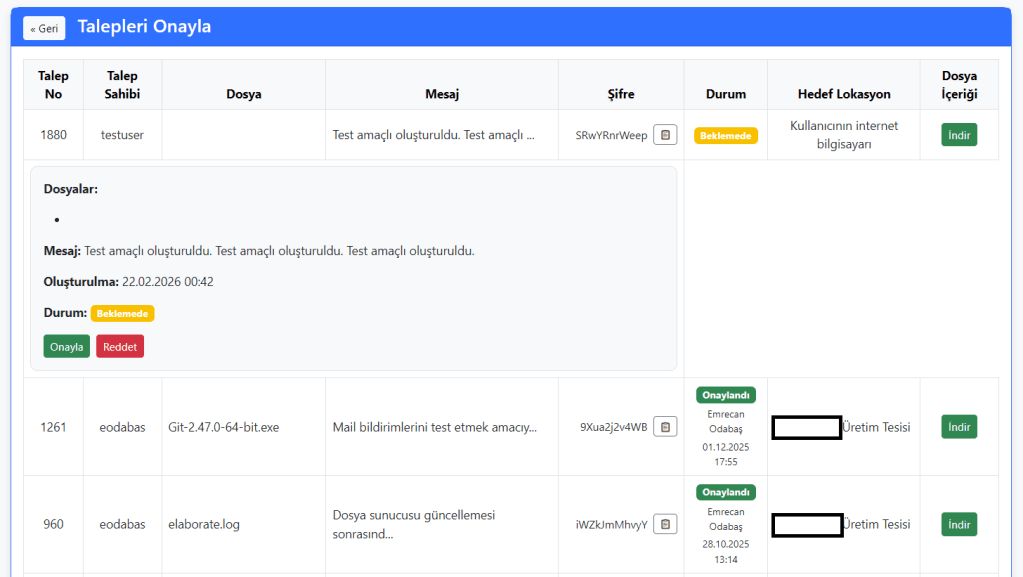Copy the iWZkJmMhvyY password to clipboard

(x=665, y=524)
